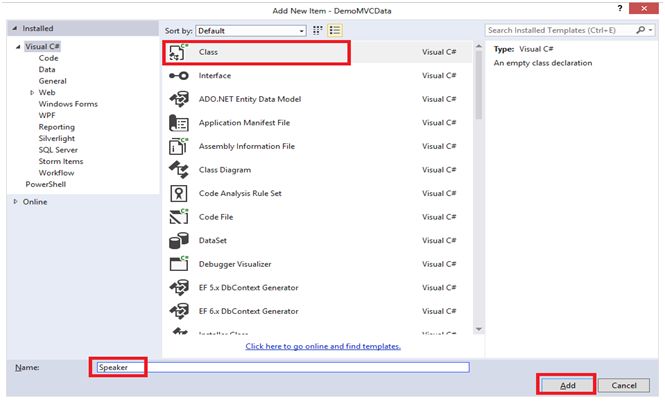Select the General category
The height and width of the screenshot is (401, 665).
(53, 81)
